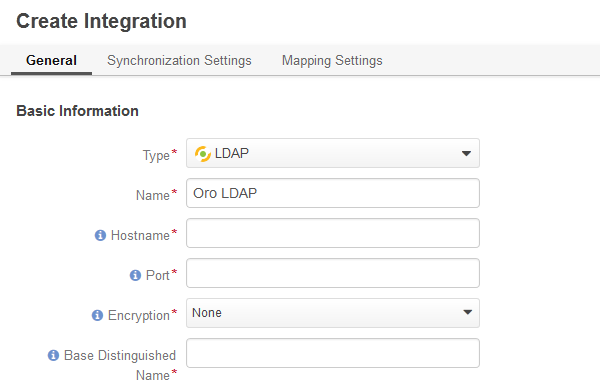Open the Encryption dropdown showing None

pyautogui.click(x=333, y=313)
